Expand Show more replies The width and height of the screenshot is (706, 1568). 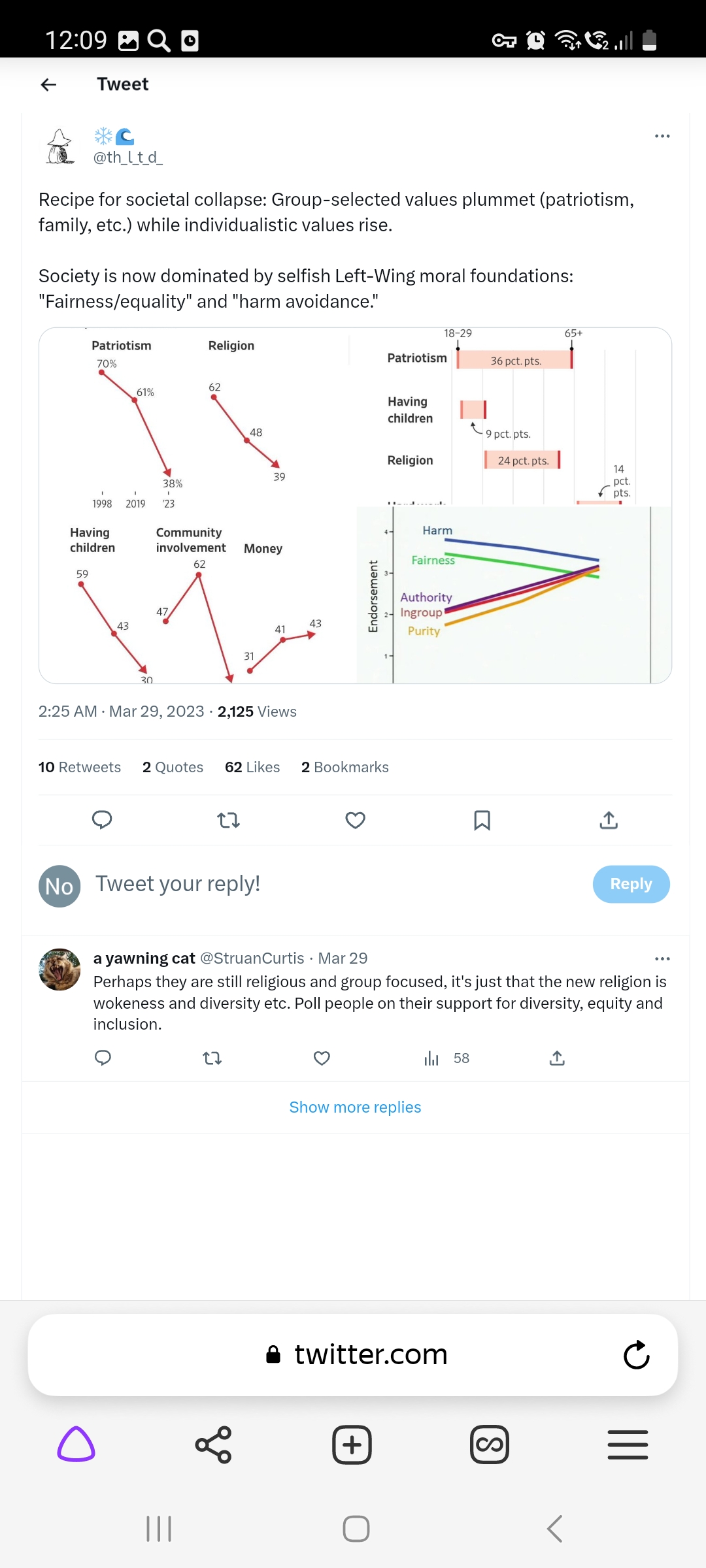click(x=355, y=1107)
